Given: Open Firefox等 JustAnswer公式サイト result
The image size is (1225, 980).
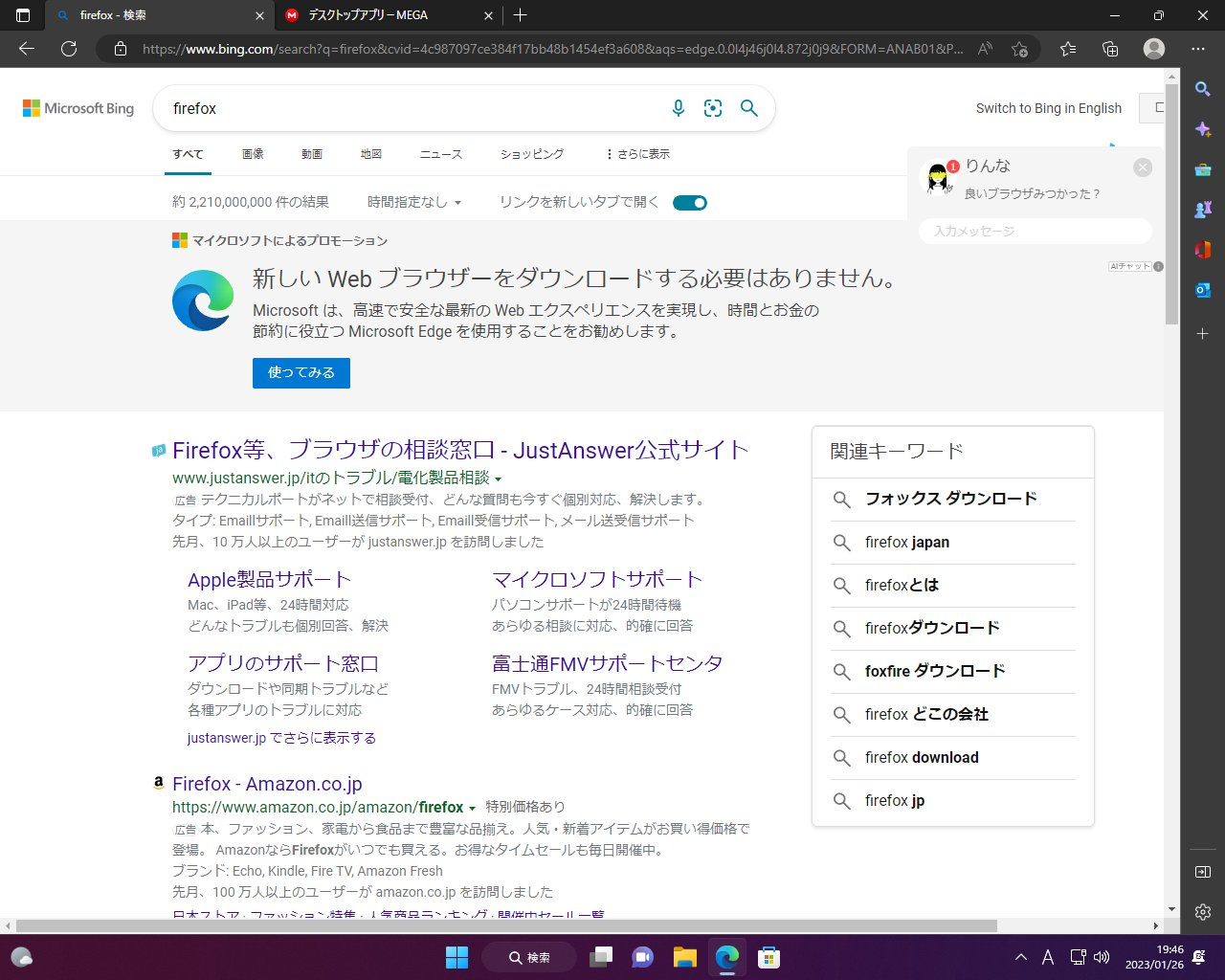Looking at the screenshot, I should tap(460, 450).
